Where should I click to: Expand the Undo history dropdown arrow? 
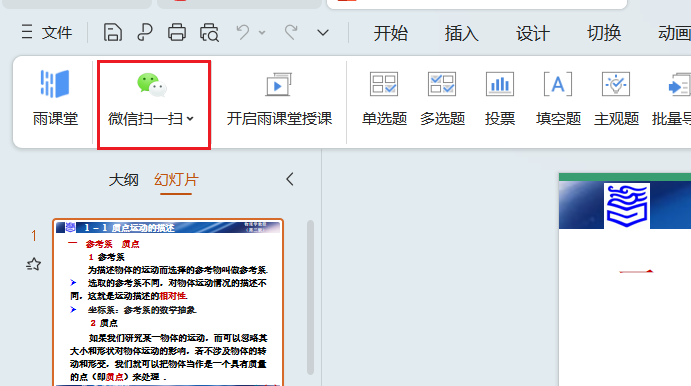262,33
